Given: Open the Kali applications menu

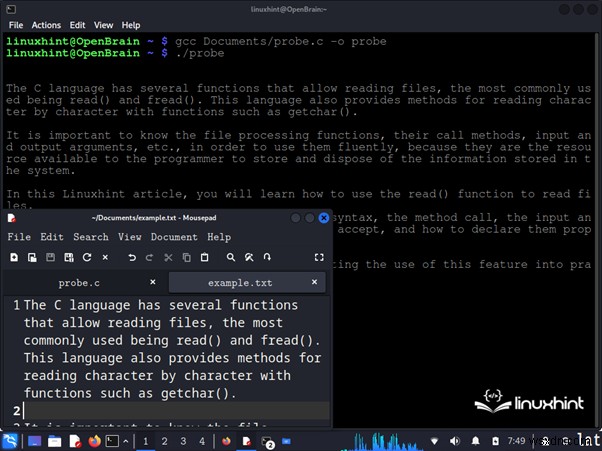Looking at the screenshot, I should (x=10, y=441).
